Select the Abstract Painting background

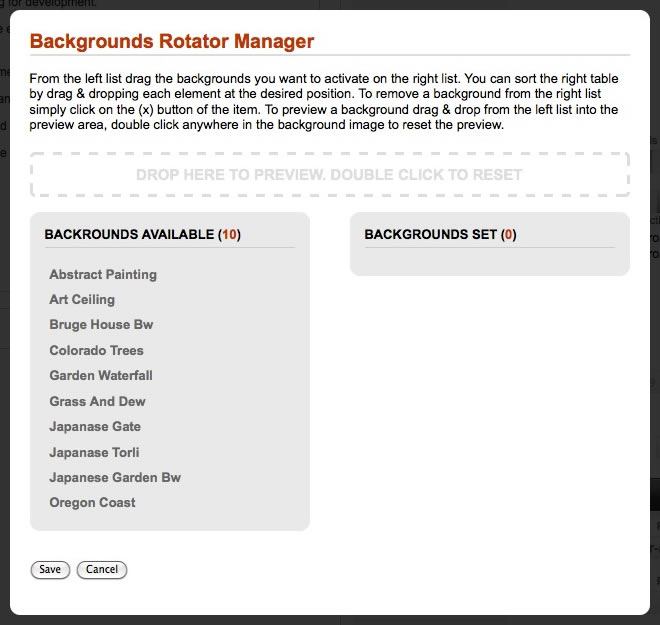(103, 274)
